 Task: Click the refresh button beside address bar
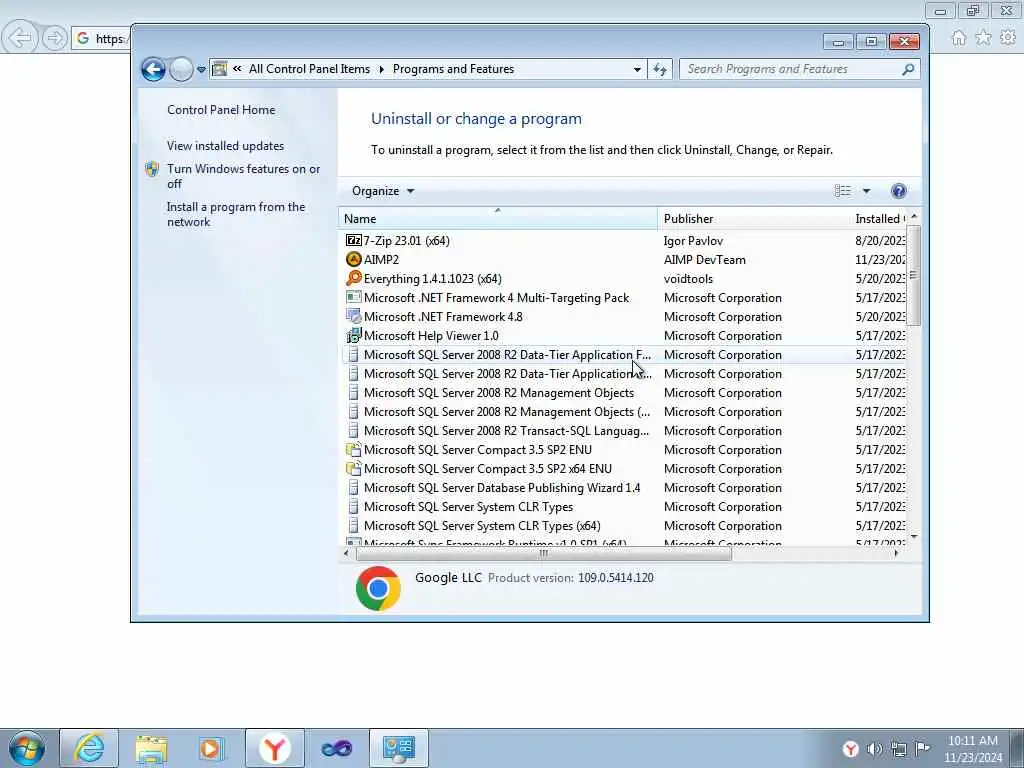(660, 69)
